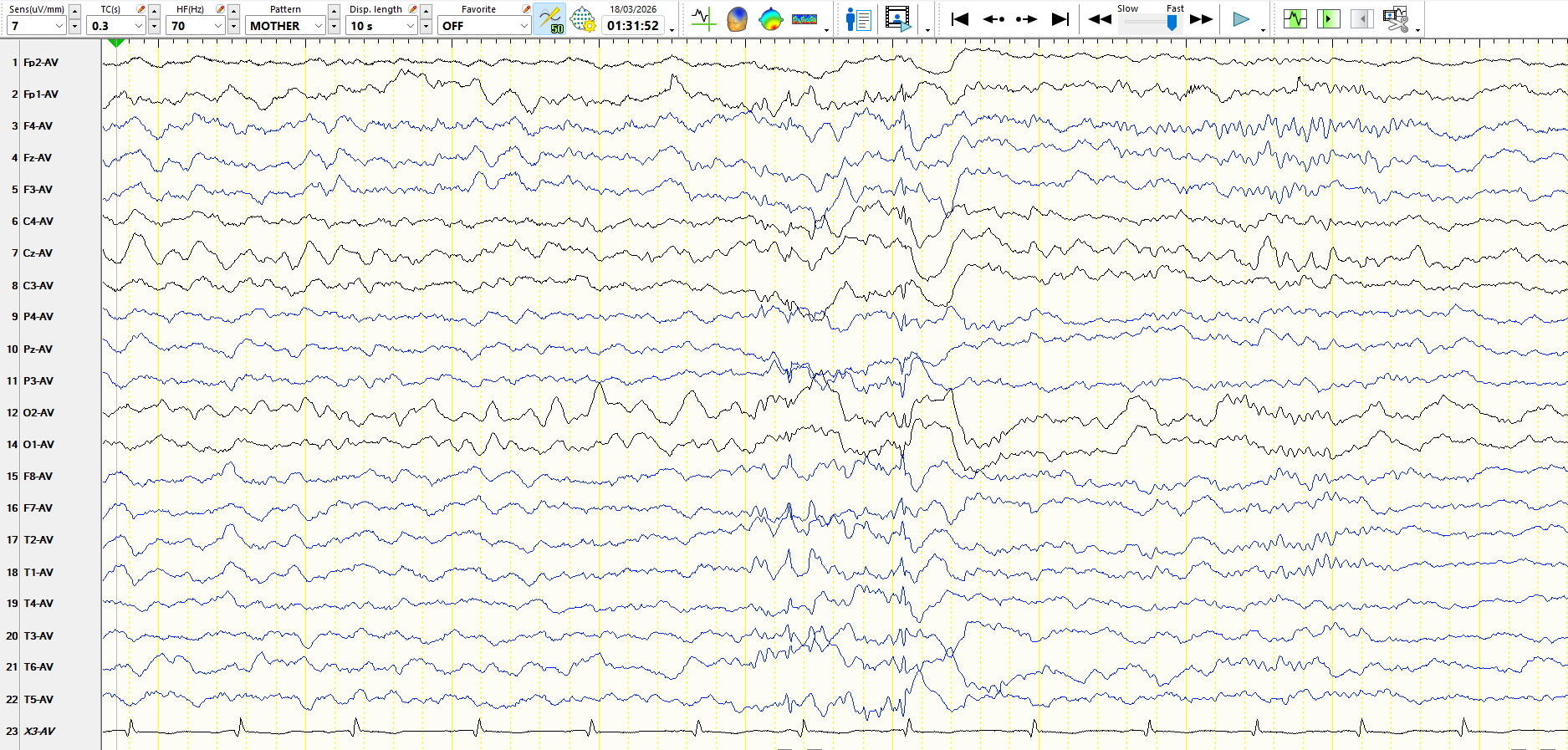This screenshot has height=750, width=1568.
Task: Click the 01:31:52 recording time field
Action: coord(633,26)
